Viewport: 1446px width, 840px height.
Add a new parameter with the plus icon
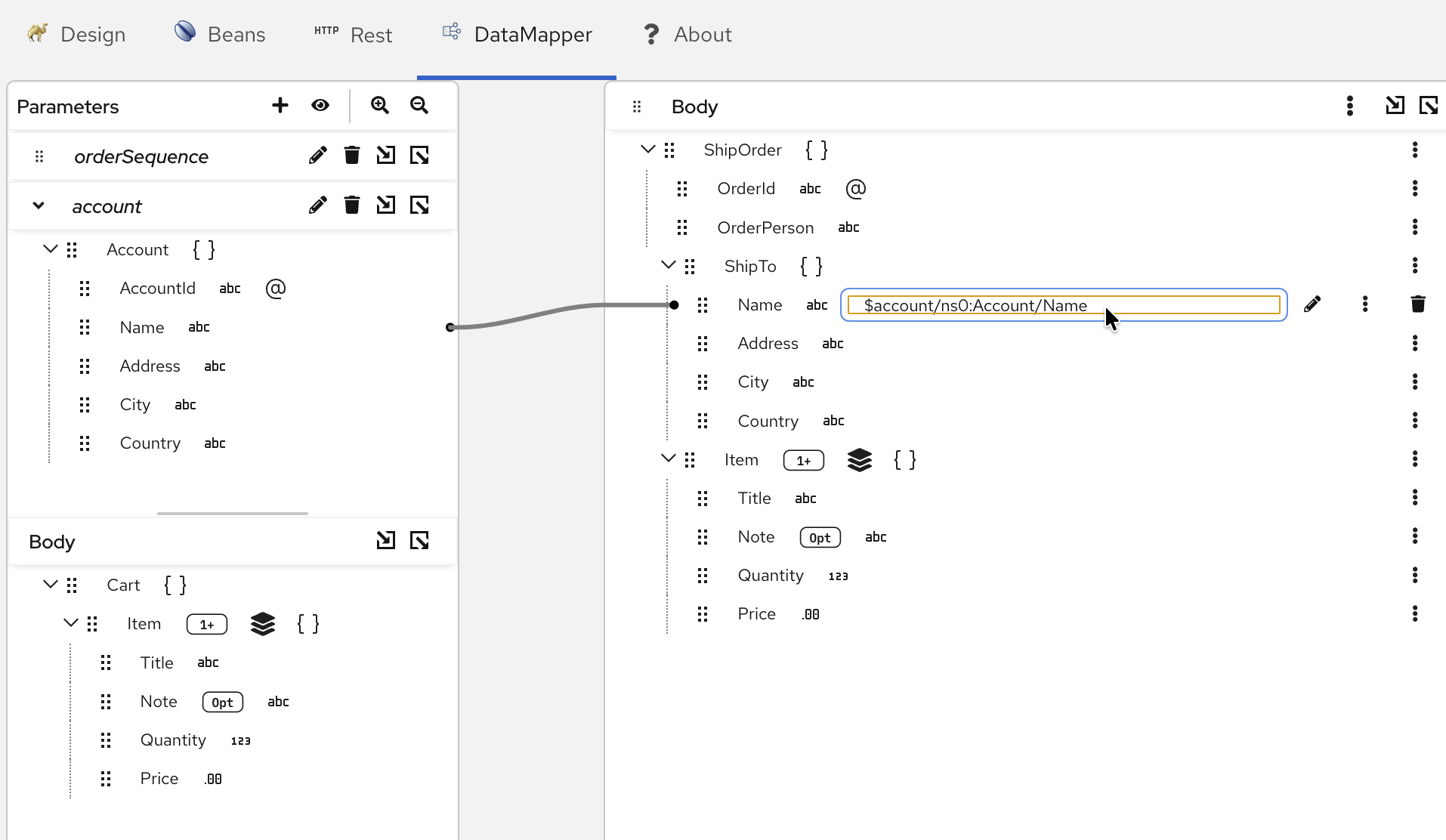280,105
